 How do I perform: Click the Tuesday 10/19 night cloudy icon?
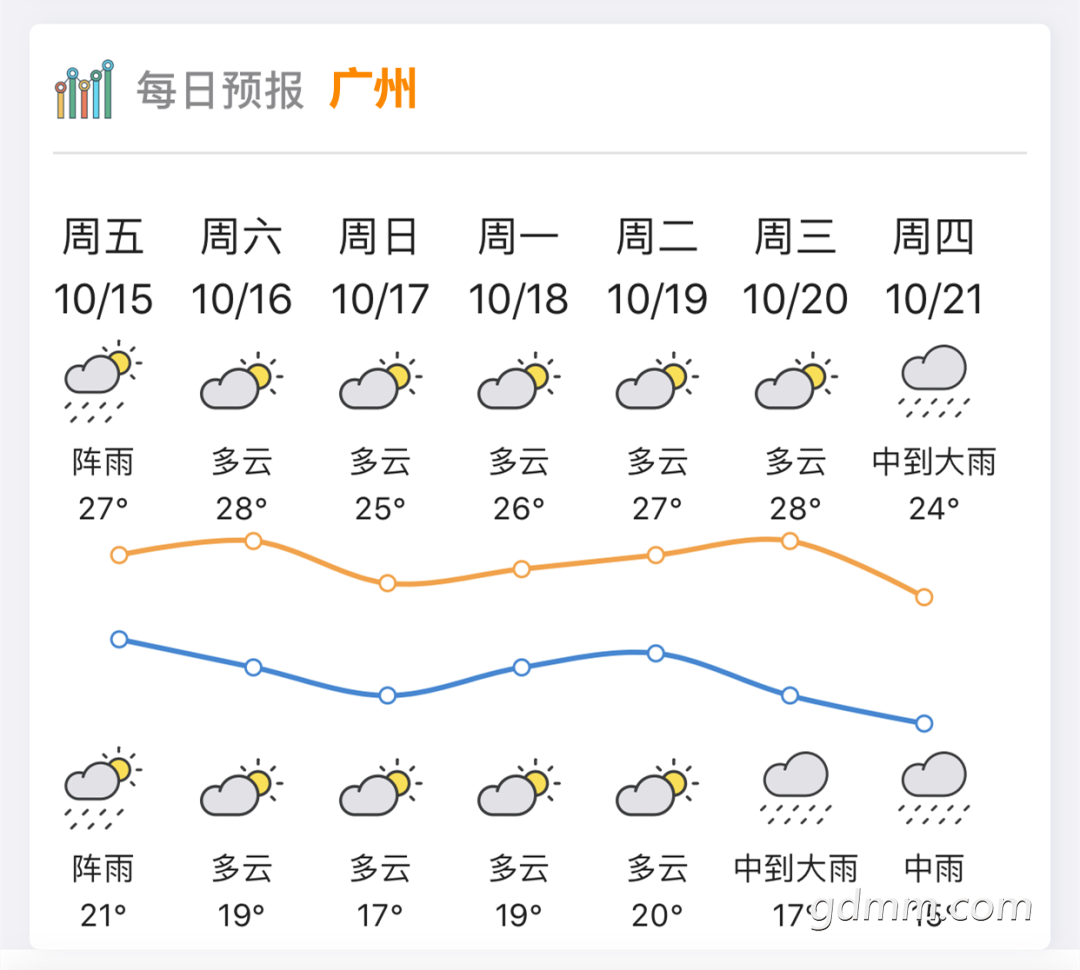tap(657, 787)
